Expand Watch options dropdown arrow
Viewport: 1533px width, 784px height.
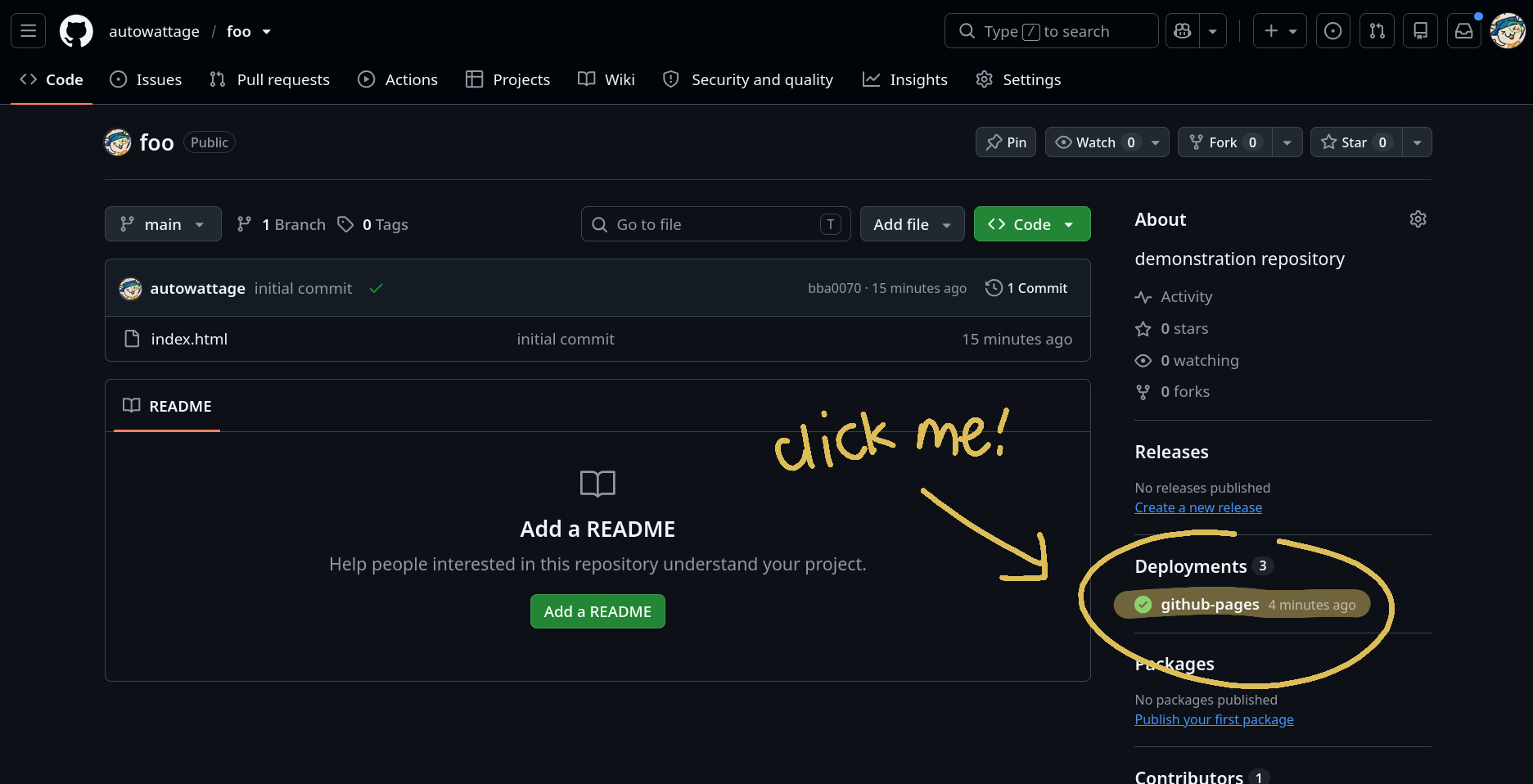click(1156, 142)
